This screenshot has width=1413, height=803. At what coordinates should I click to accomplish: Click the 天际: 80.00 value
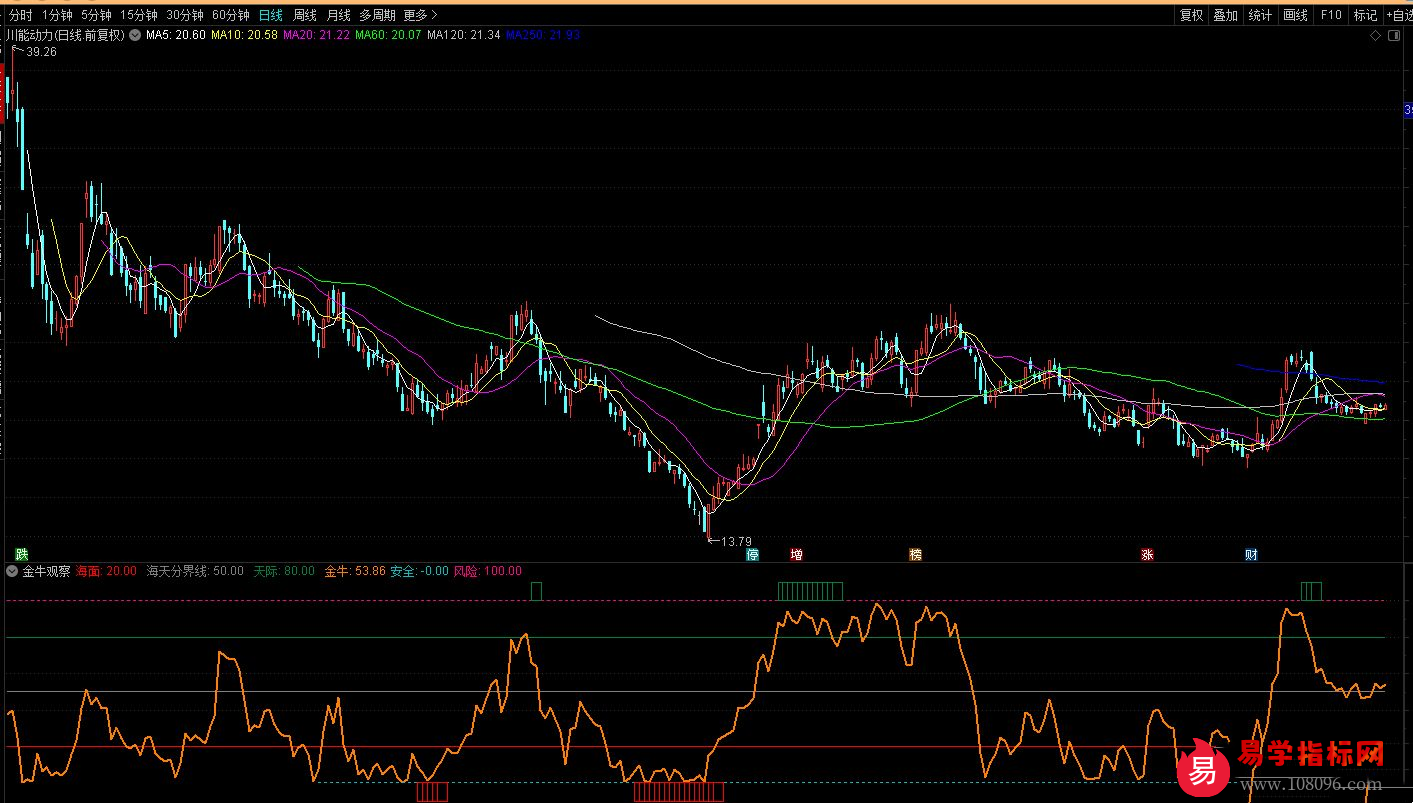click(284, 571)
